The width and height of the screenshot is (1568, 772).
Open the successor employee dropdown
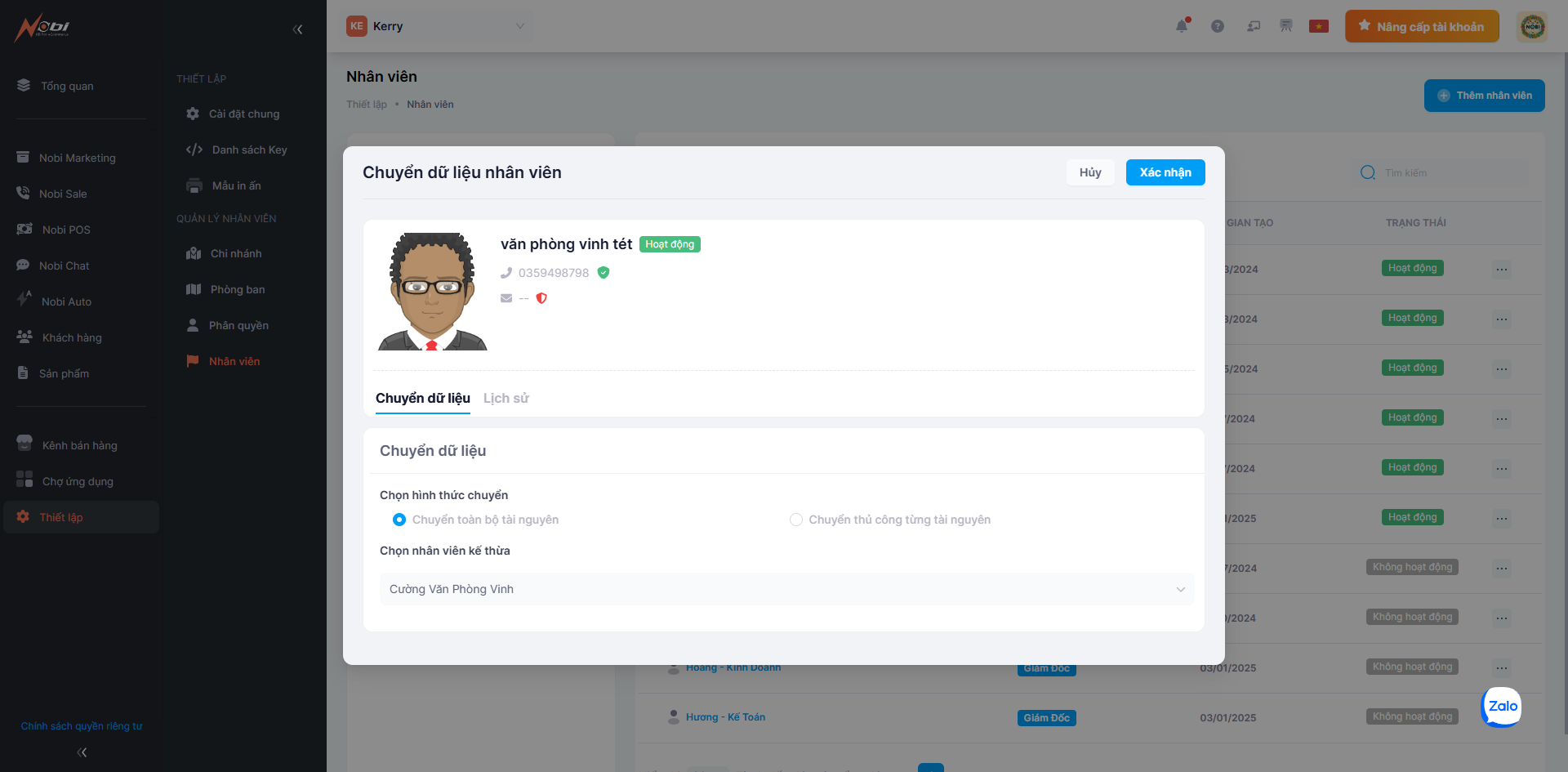tap(786, 589)
